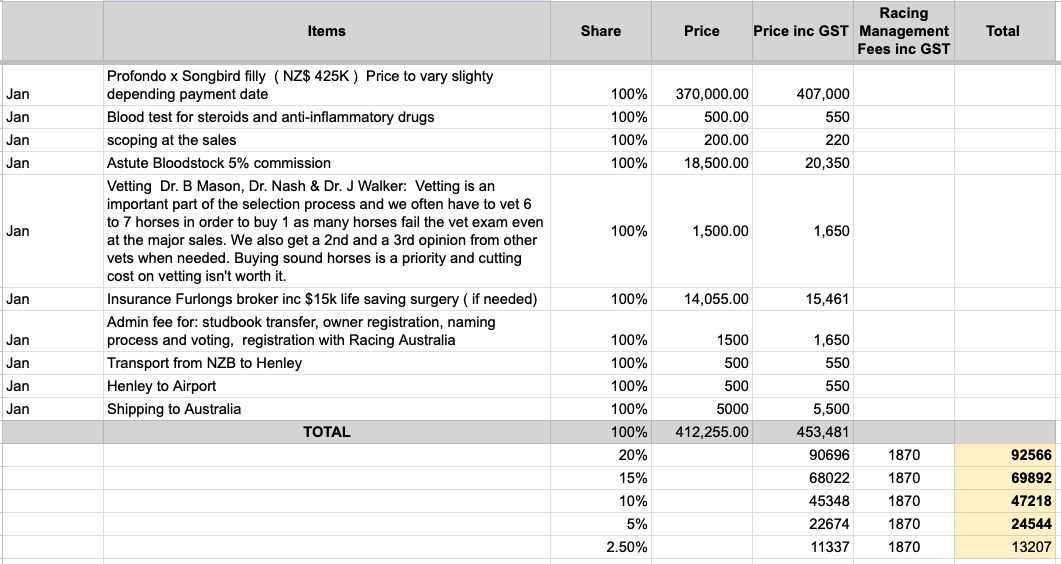Select the Astute Bloodstock 5% commission cell
Viewport: 1061px width, 564px height.
point(326,163)
